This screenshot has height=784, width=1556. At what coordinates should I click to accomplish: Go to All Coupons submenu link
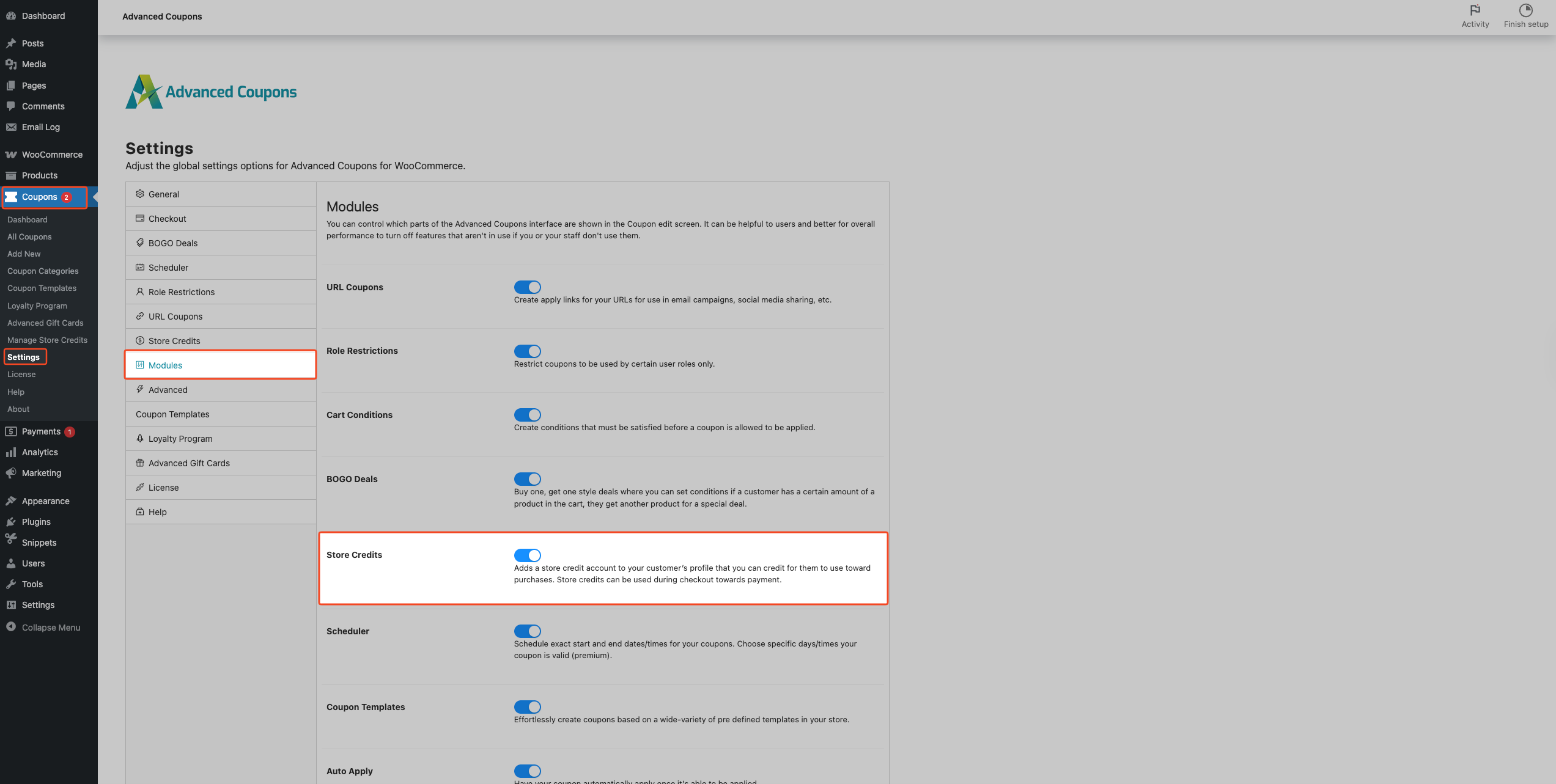(29, 237)
